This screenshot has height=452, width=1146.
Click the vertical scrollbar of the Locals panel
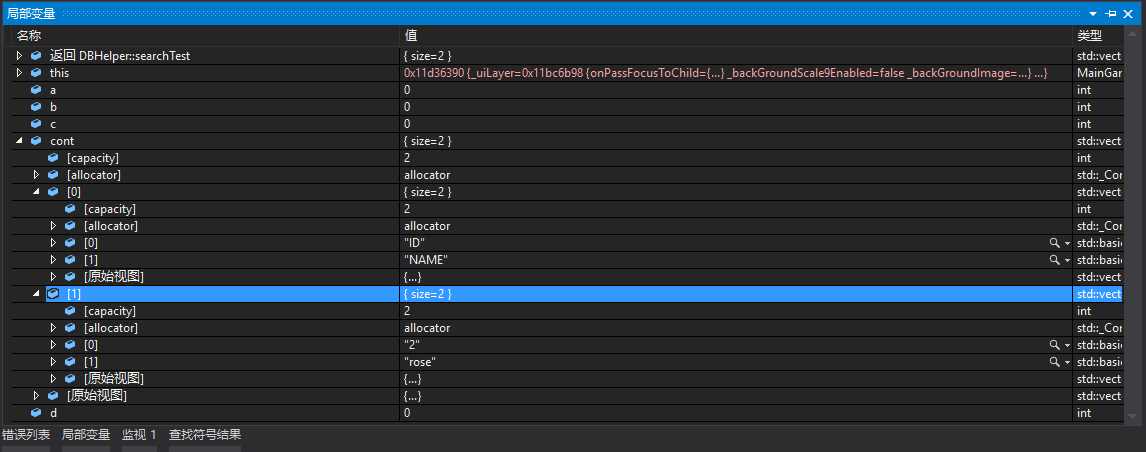coord(1133,224)
